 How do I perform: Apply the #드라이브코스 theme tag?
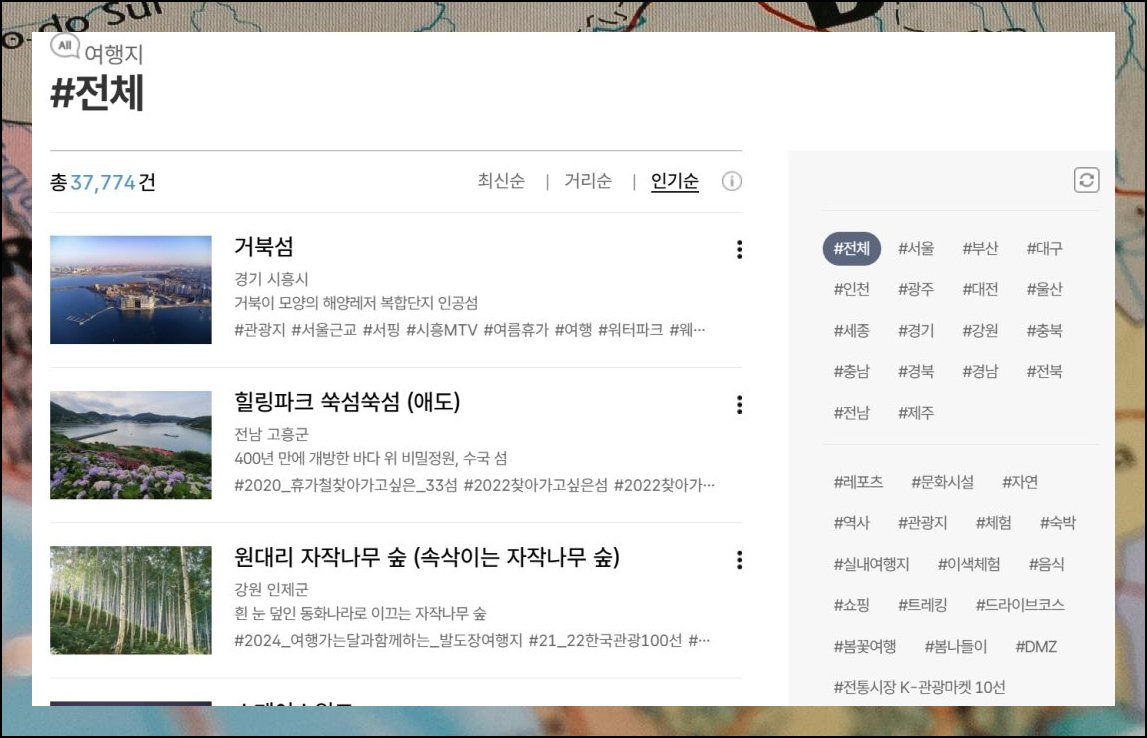(x=1020, y=605)
